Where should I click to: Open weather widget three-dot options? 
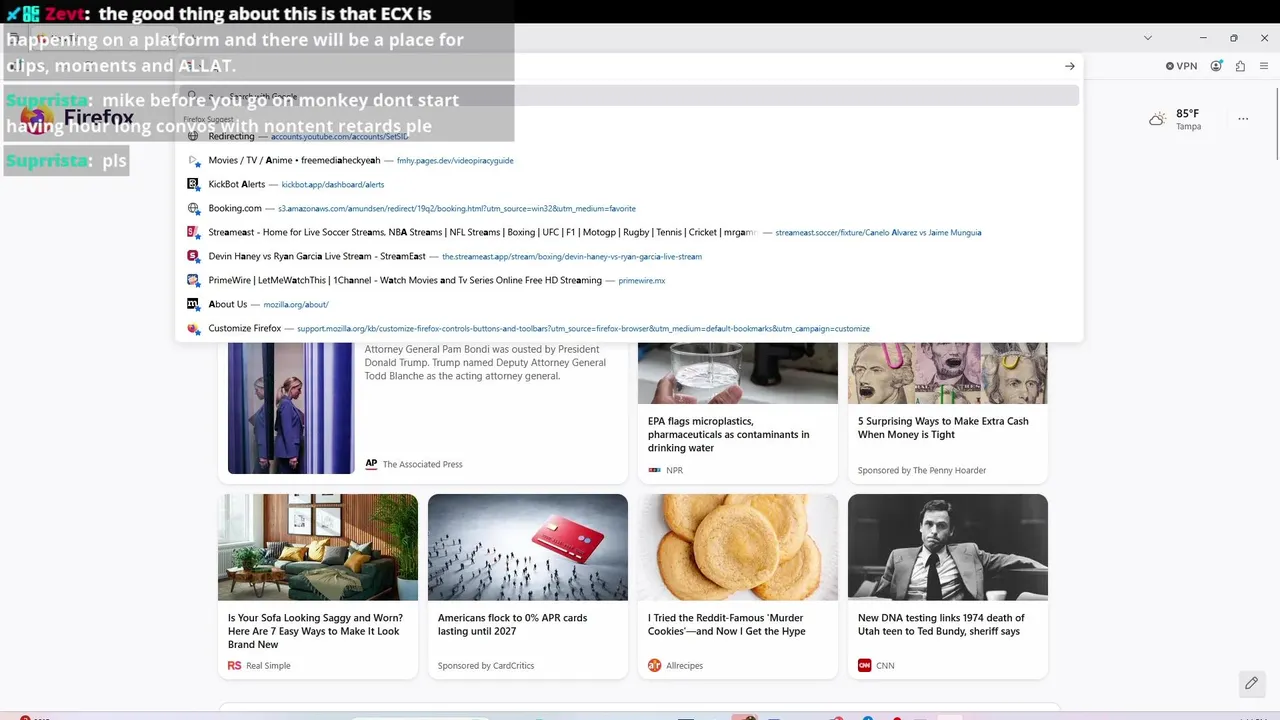[x=1243, y=118]
